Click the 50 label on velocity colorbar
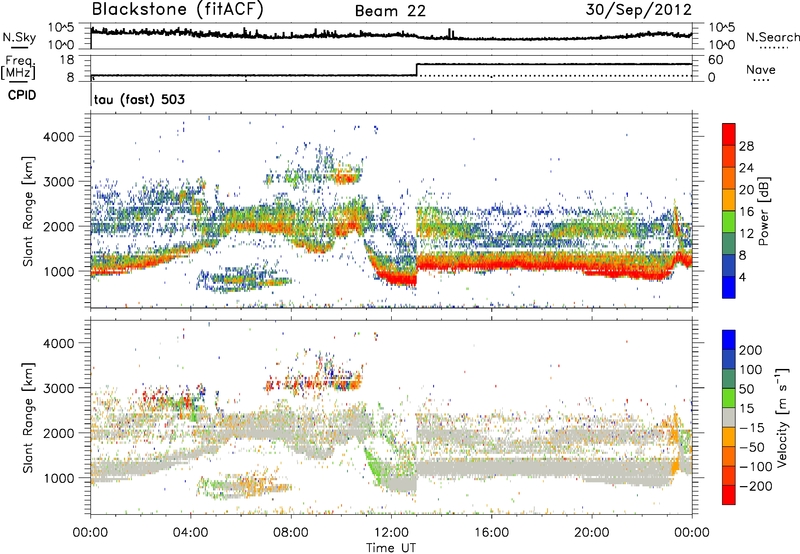This screenshot has width=800, height=554. click(746, 389)
